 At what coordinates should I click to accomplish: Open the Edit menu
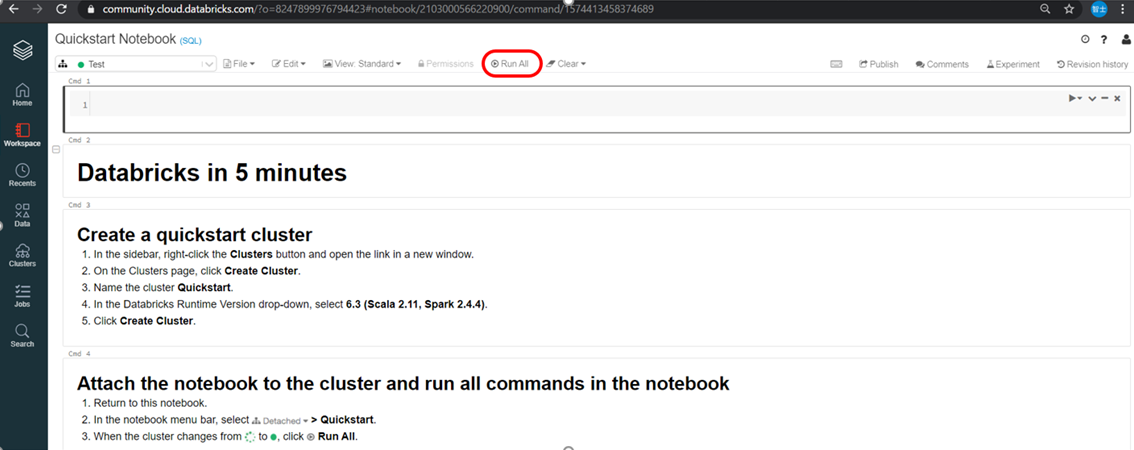[x=289, y=64]
